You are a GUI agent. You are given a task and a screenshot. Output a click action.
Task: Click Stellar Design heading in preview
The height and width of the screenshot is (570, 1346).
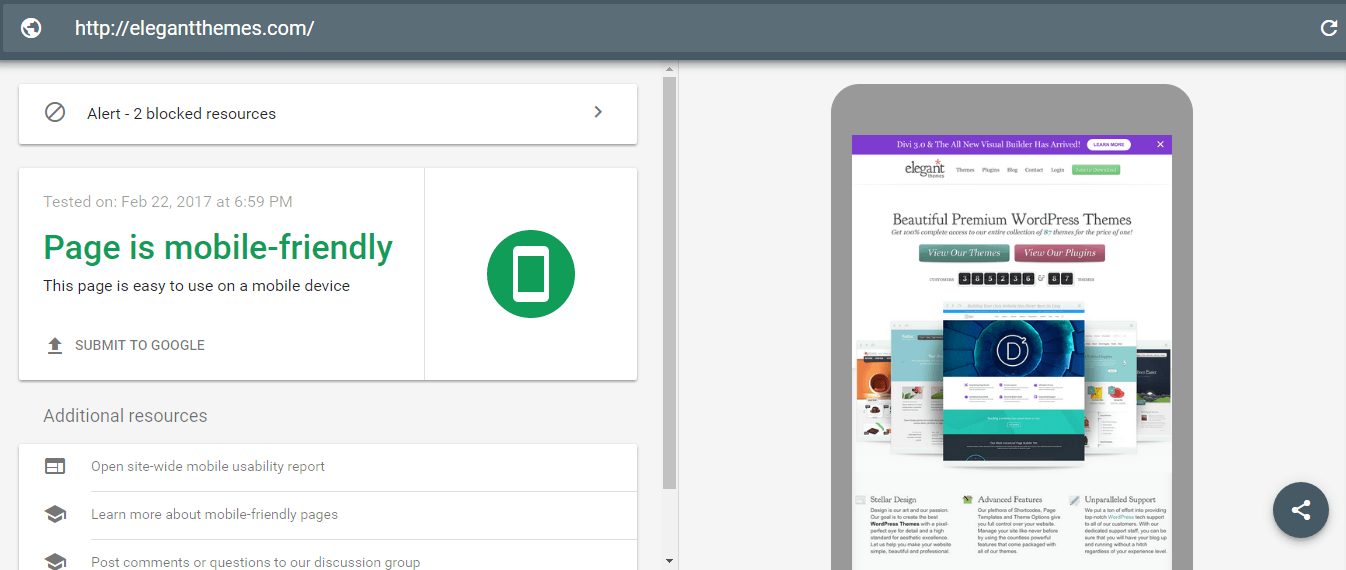(x=893, y=499)
